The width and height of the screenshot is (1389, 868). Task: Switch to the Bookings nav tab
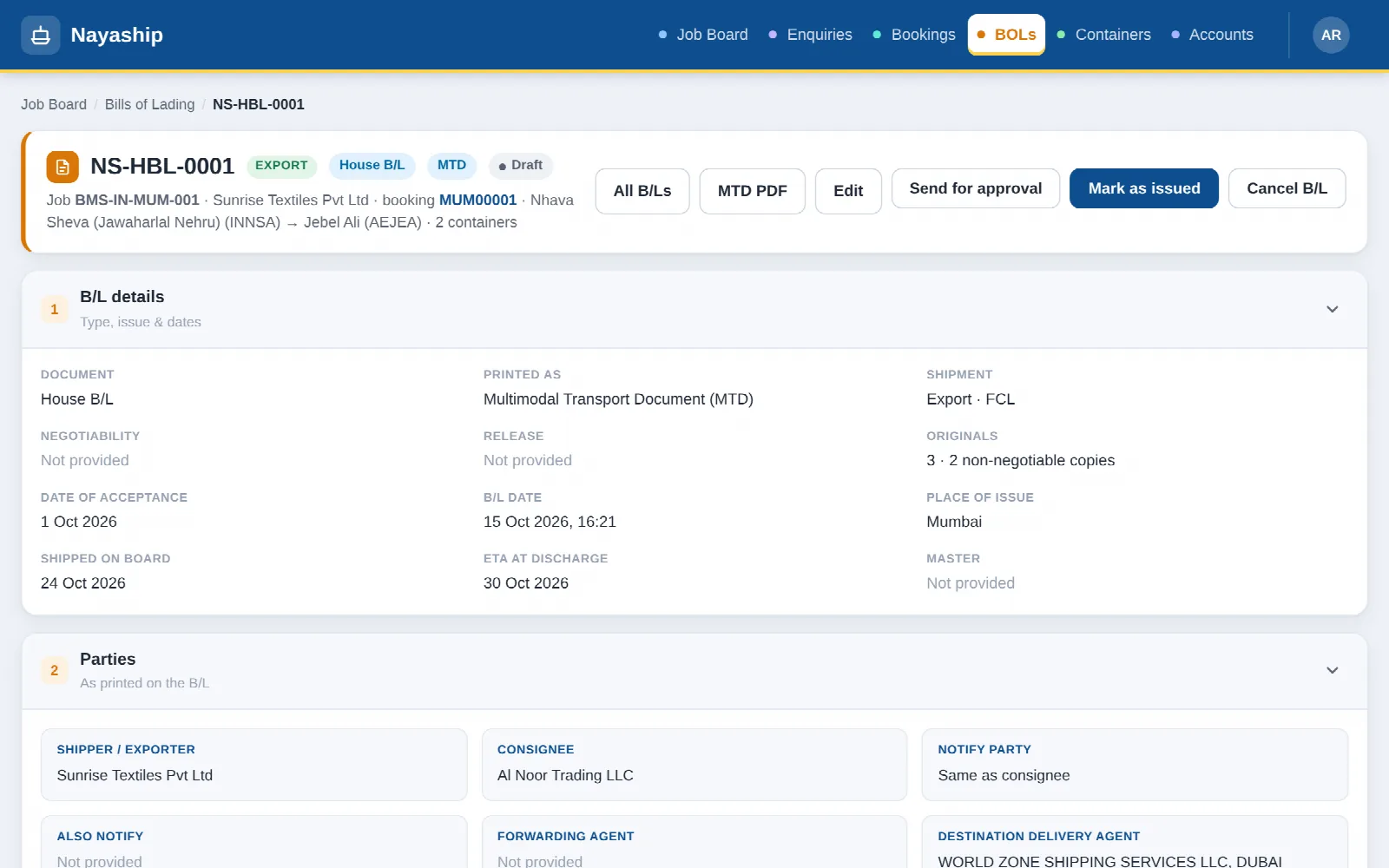click(x=914, y=35)
